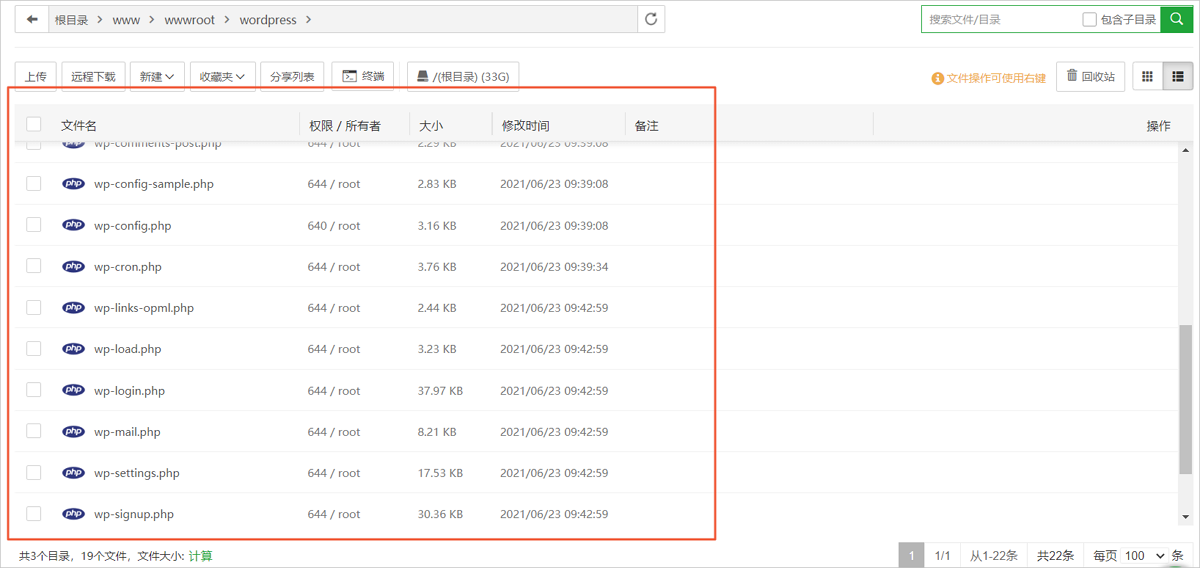Click the 根目录 breadcrumb
This screenshot has height=568, width=1200.
point(72,20)
